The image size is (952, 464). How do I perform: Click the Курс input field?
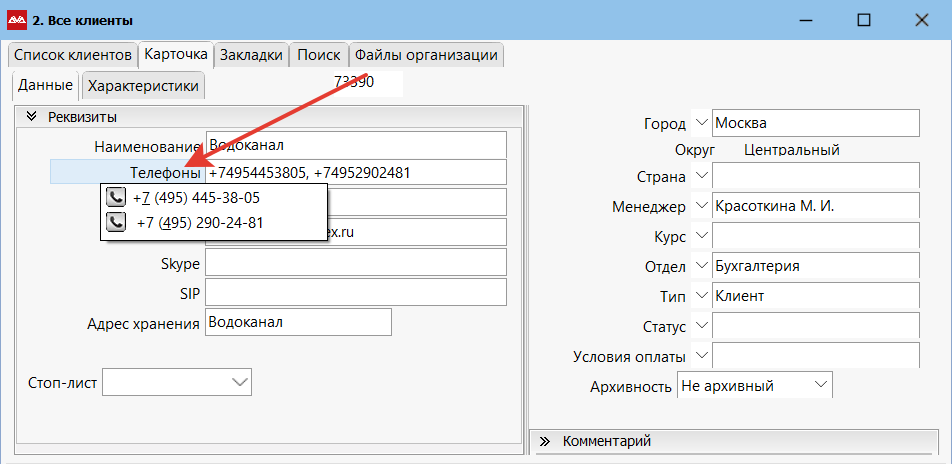(816, 236)
